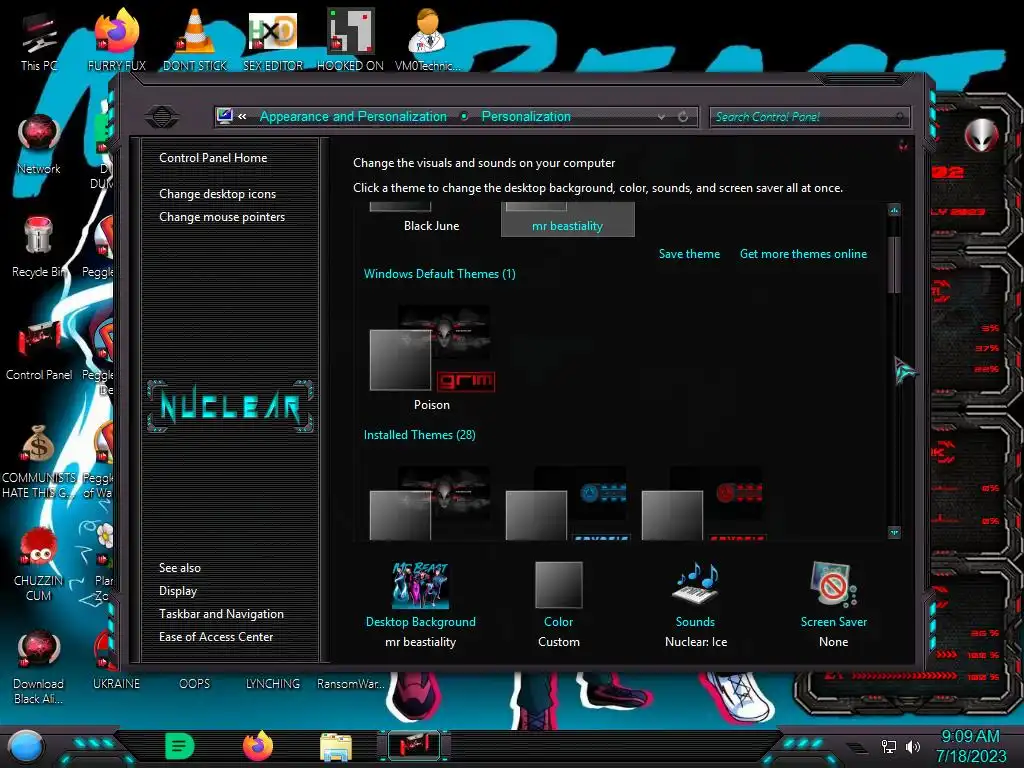
Task: Click the Alienware head gadget icon
Action: pos(981,135)
